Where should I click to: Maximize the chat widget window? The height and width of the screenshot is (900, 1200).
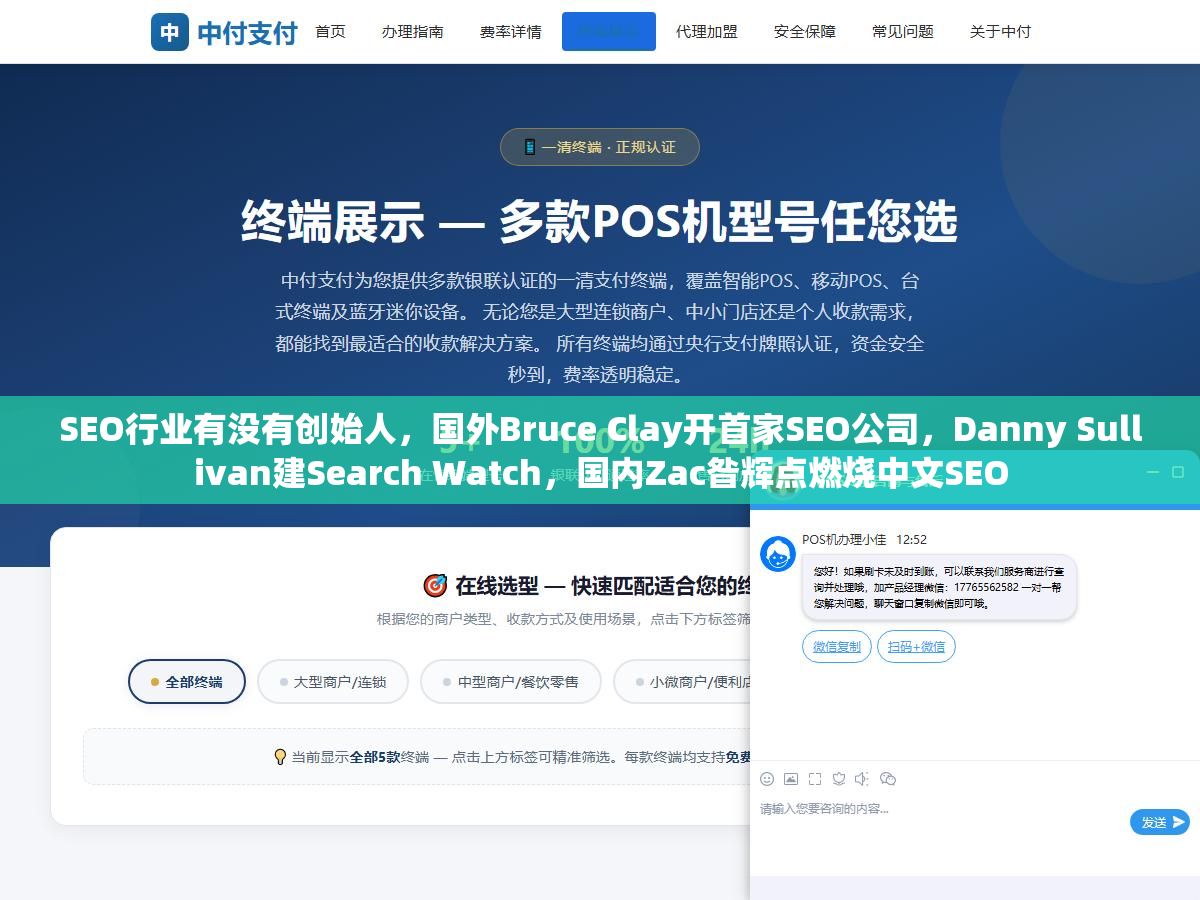click(x=1179, y=472)
